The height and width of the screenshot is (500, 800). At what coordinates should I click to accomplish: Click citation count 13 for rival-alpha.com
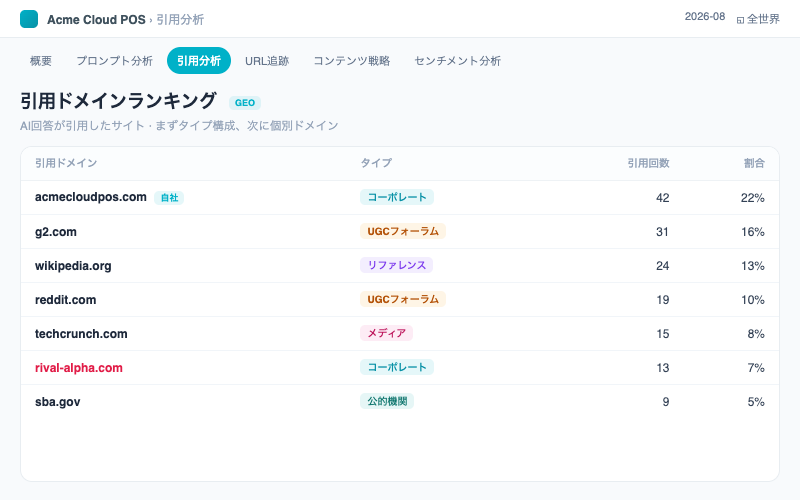pyautogui.click(x=662, y=368)
